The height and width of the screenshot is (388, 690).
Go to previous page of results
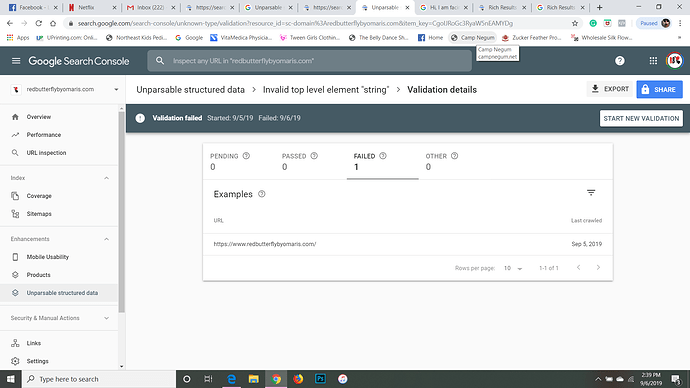(579, 267)
